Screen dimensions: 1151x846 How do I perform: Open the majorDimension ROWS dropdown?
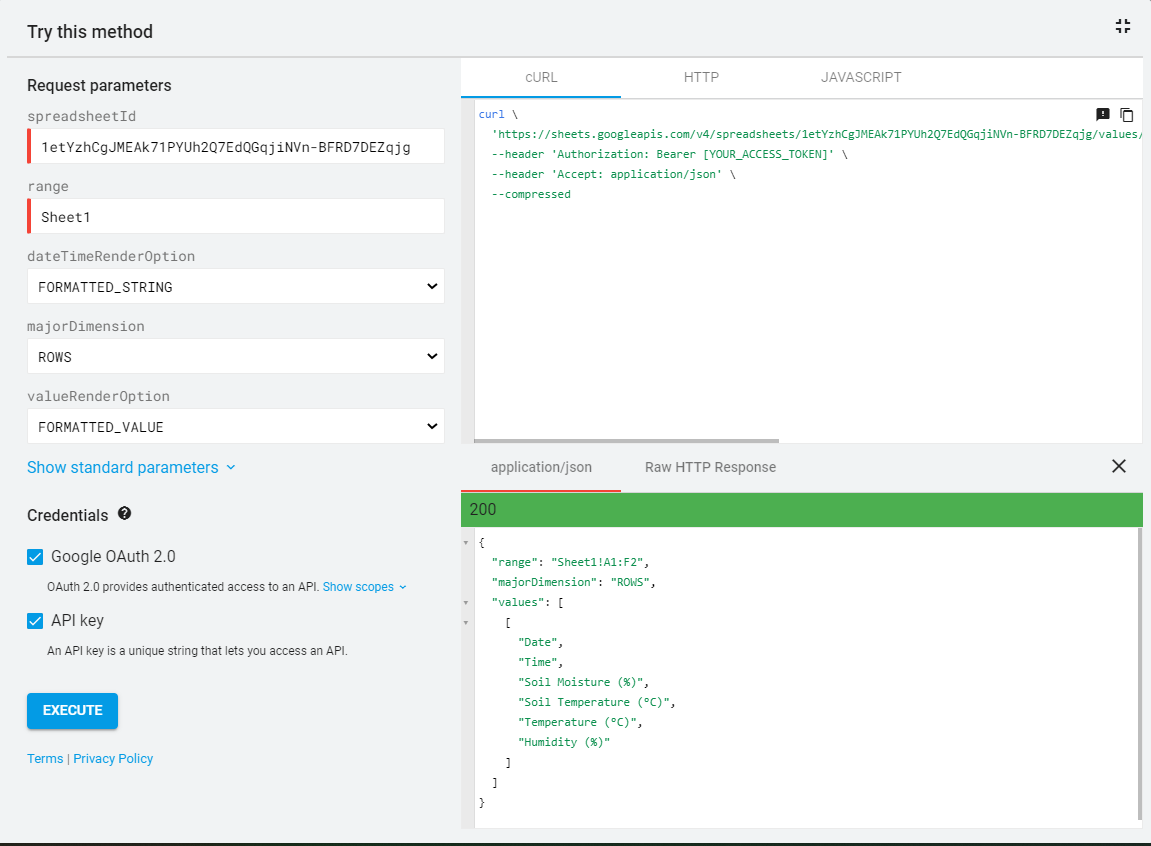(x=236, y=356)
